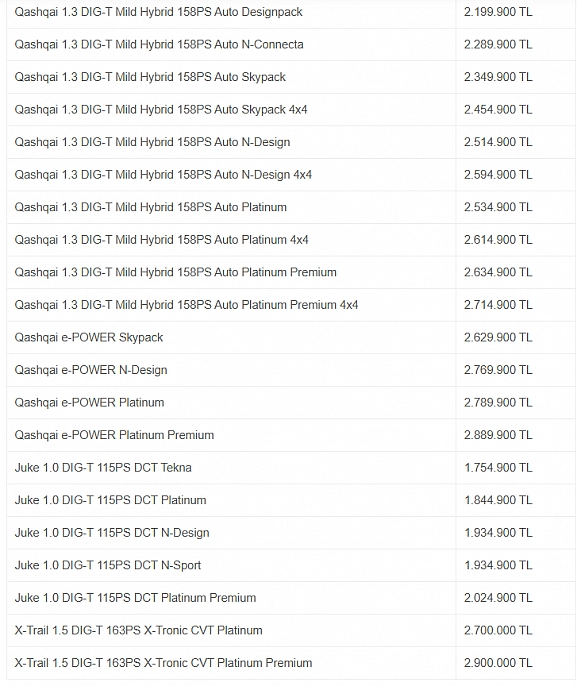Click Qashqai e-POWER Platinum Premium entry
577x686 pixels.
pos(114,435)
